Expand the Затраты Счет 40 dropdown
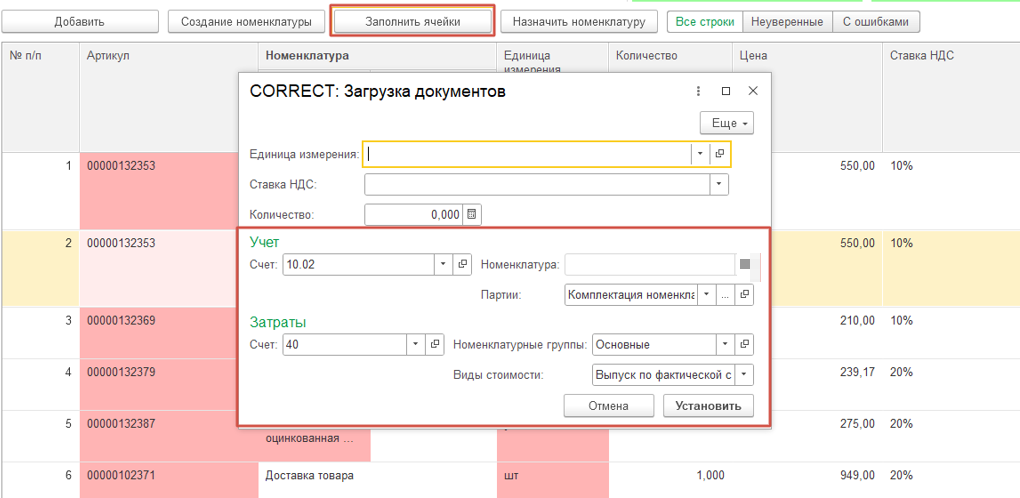 [416, 345]
